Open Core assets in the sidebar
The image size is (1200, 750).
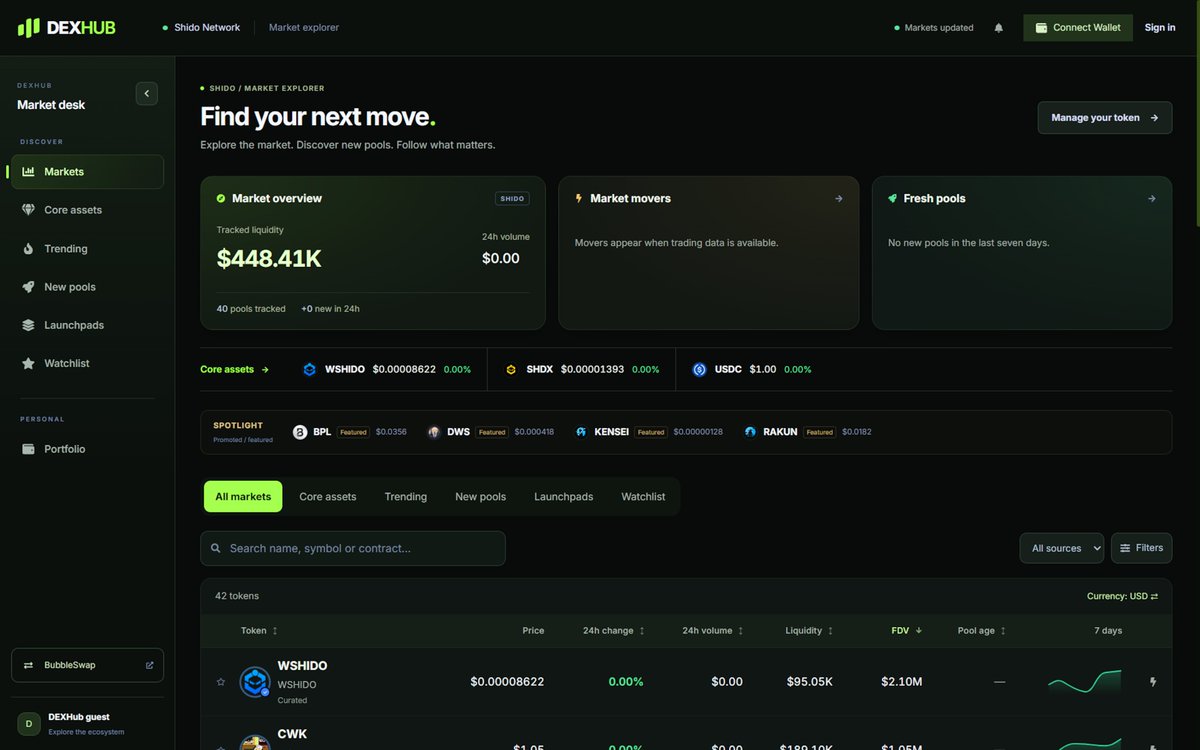87,210
